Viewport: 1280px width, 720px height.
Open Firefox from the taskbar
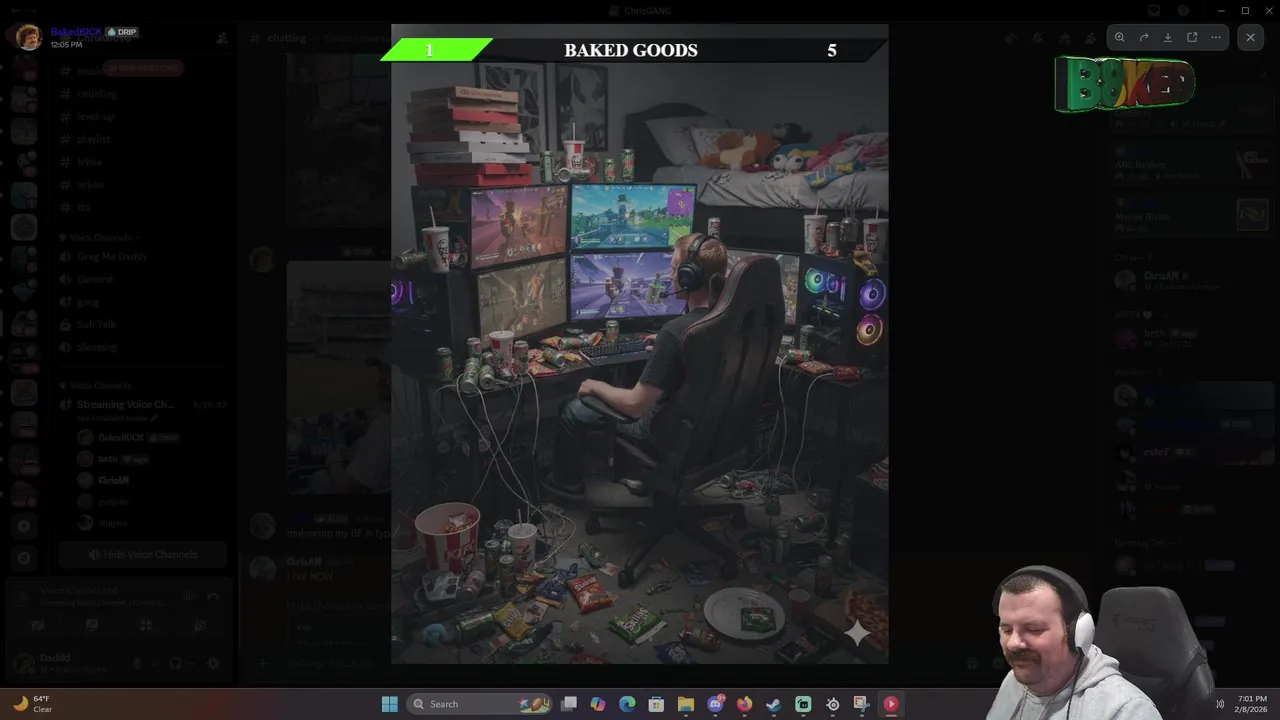[x=744, y=704]
